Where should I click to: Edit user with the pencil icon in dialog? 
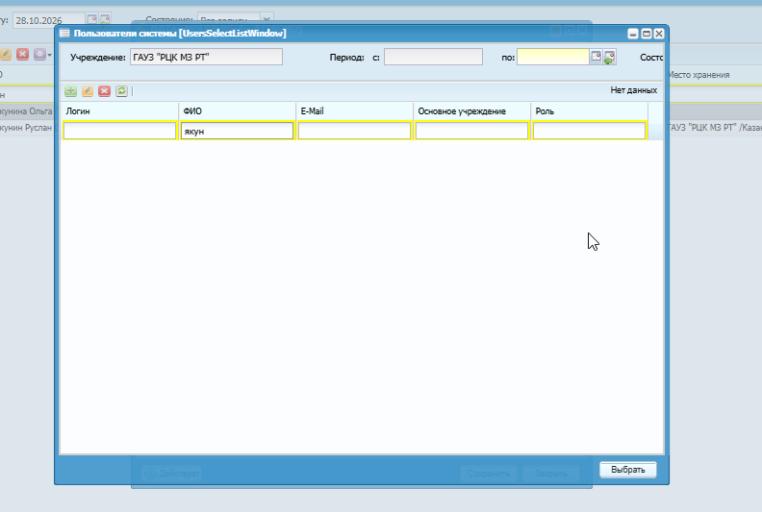(87, 91)
